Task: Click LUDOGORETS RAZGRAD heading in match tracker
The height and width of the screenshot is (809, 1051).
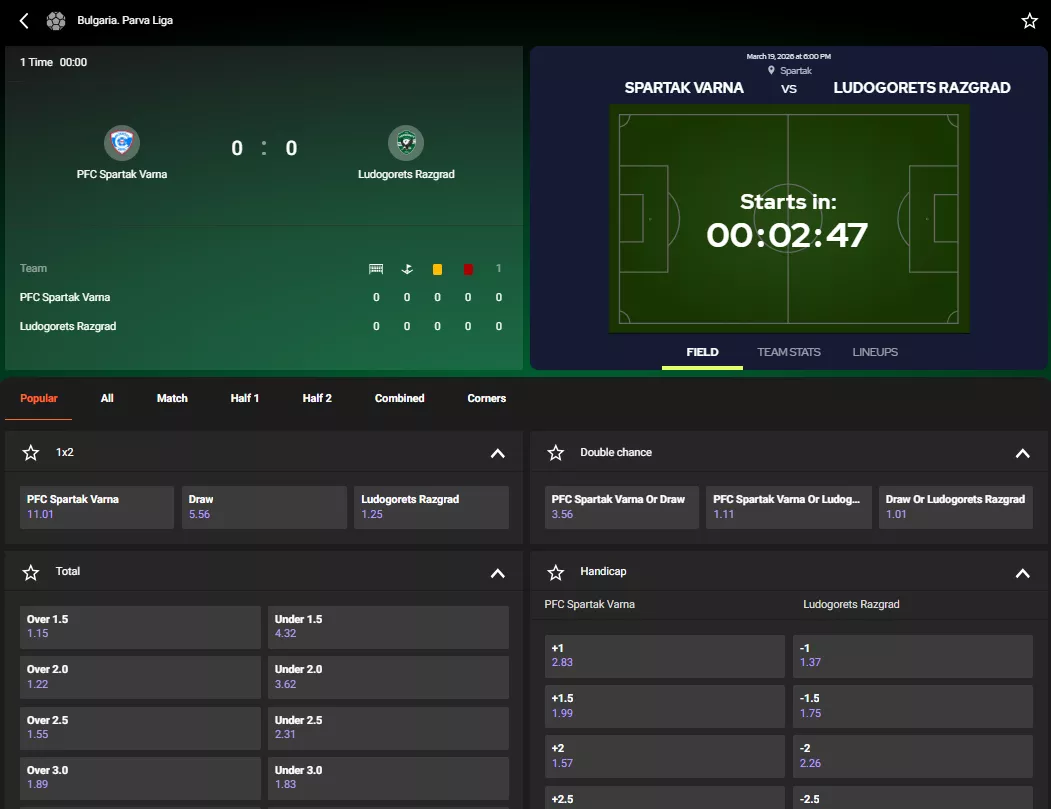Action: pyautogui.click(x=922, y=88)
